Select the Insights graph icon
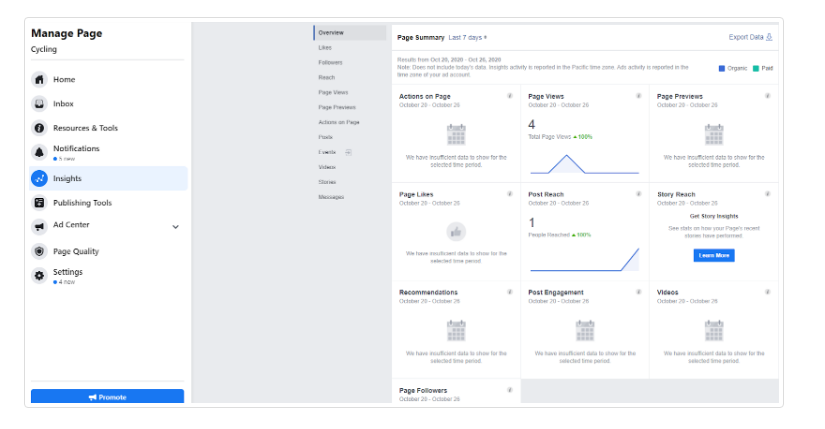The width and height of the screenshot is (825, 429). tap(39, 178)
